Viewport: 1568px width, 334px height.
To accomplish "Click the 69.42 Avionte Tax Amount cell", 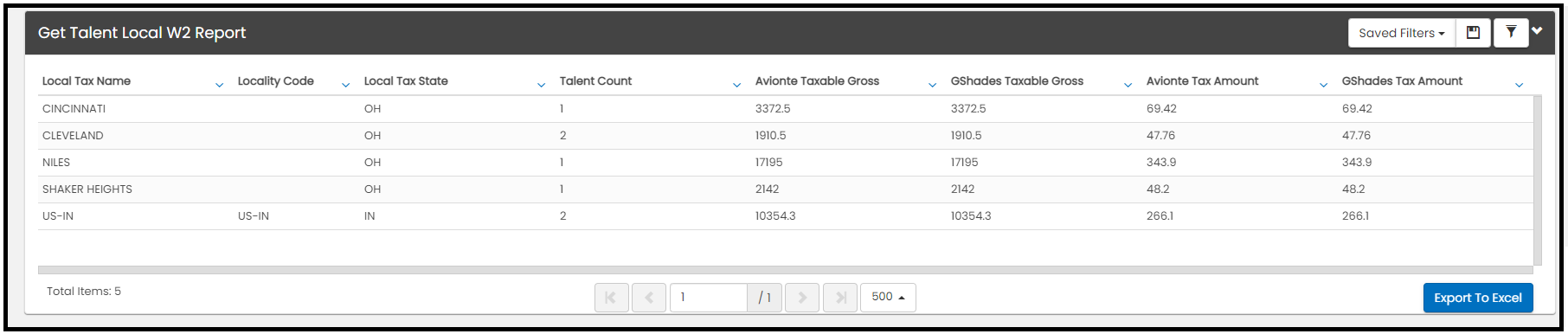I will [x=1161, y=109].
